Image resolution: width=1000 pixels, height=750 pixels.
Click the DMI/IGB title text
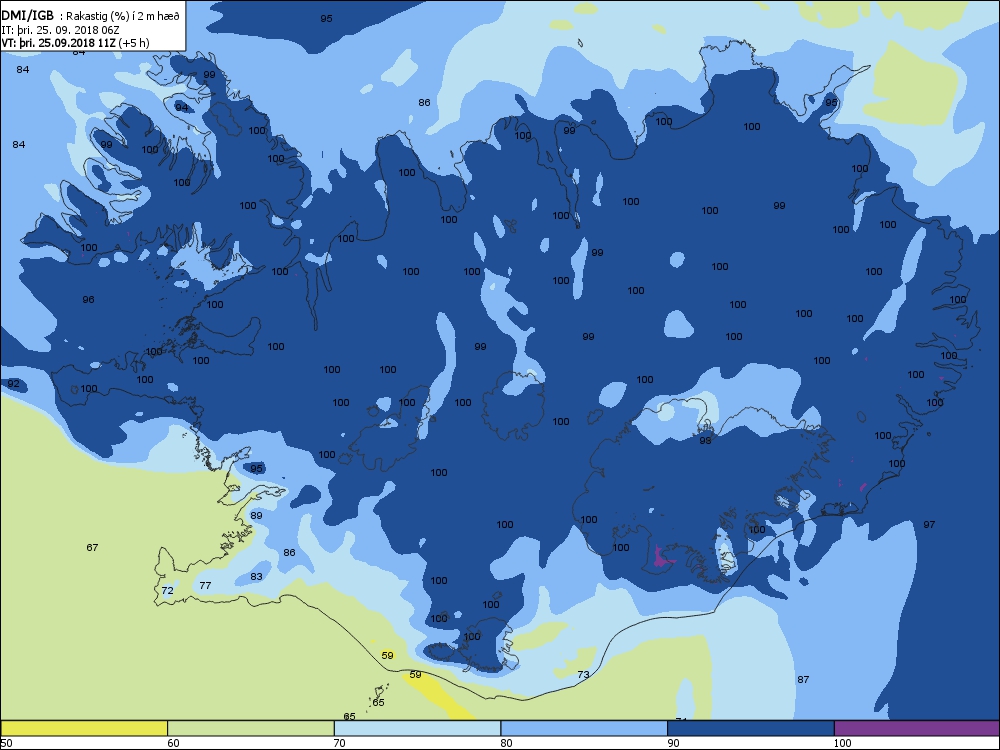coord(27,16)
